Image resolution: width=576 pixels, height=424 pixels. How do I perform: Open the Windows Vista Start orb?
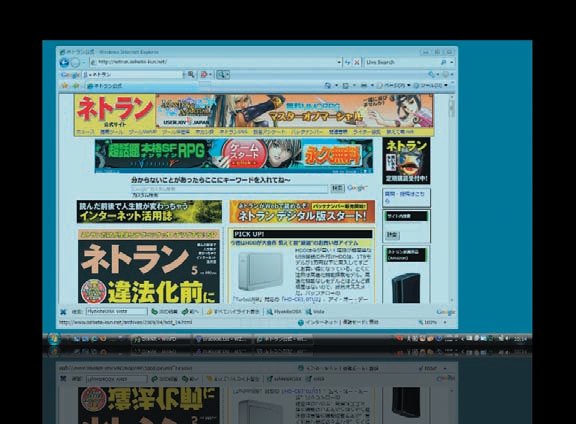[54, 339]
